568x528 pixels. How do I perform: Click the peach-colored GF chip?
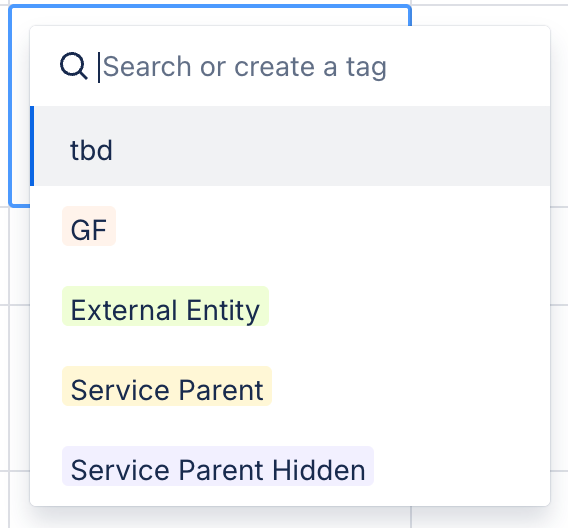coord(89,226)
